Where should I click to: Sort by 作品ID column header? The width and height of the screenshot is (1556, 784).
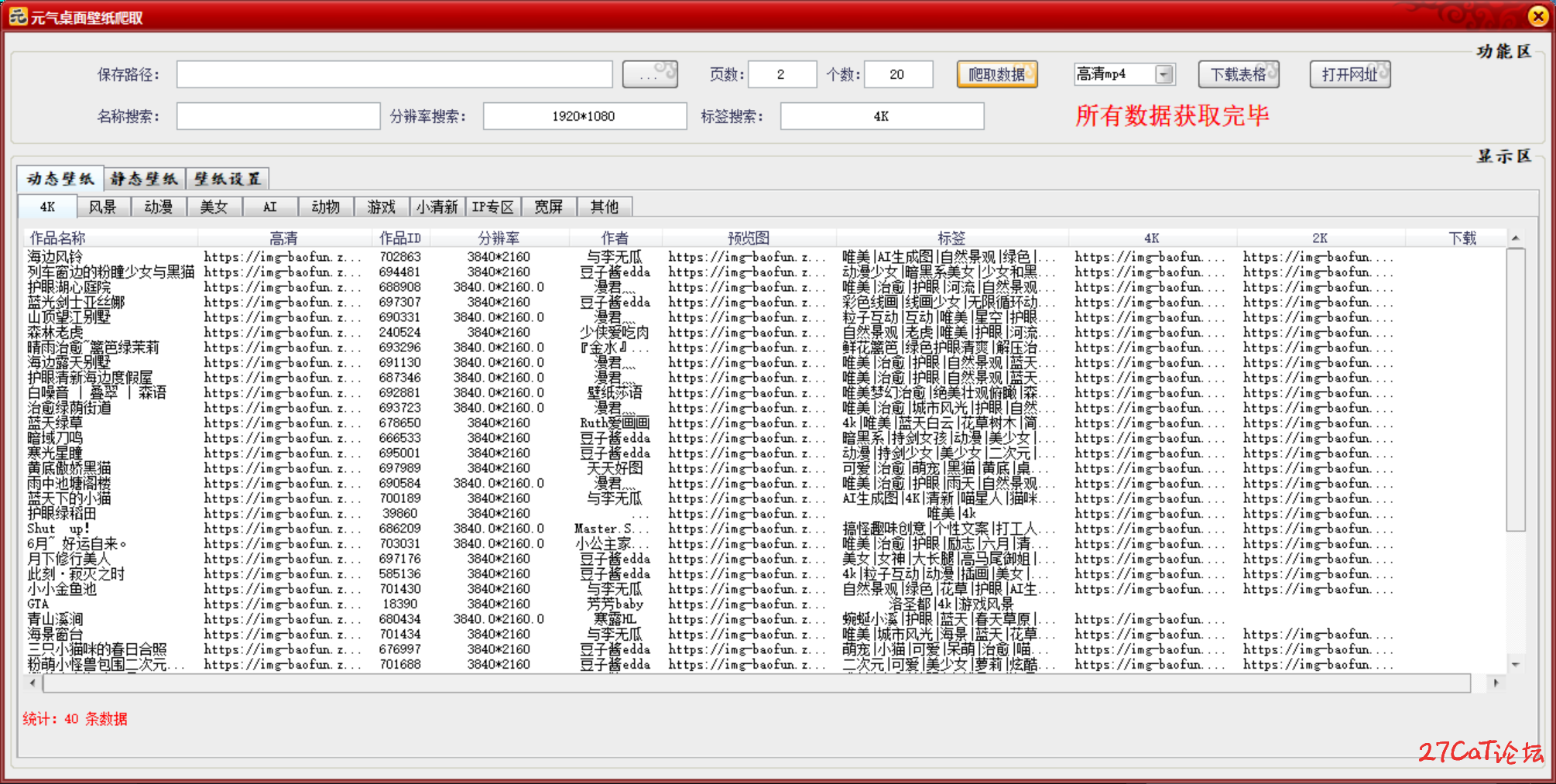(x=400, y=238)
